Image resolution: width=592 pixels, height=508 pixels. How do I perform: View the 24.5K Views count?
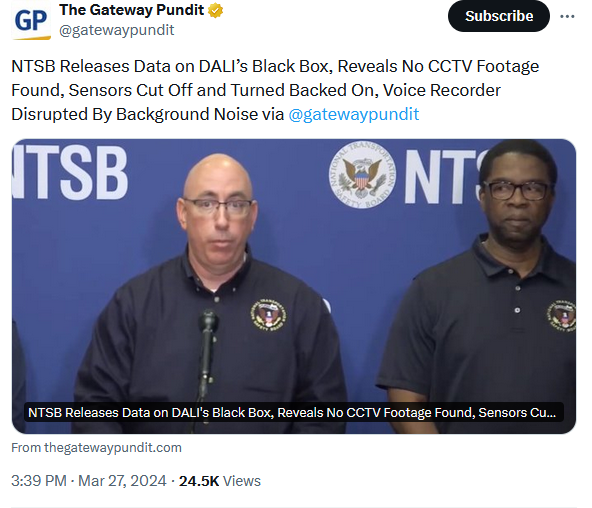click(x=220, y=481)
